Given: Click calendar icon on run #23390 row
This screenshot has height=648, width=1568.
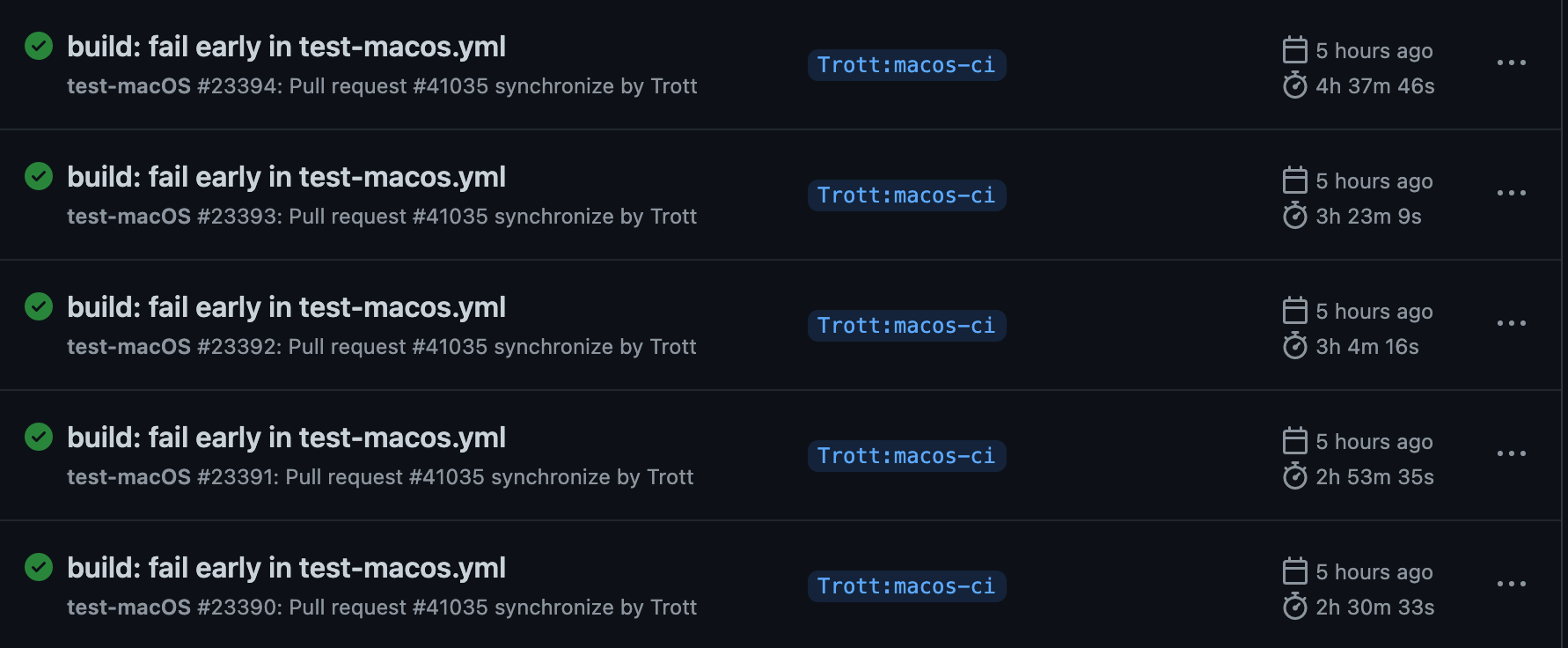Looking at the screenshot, I should (x=1294, y=571).
